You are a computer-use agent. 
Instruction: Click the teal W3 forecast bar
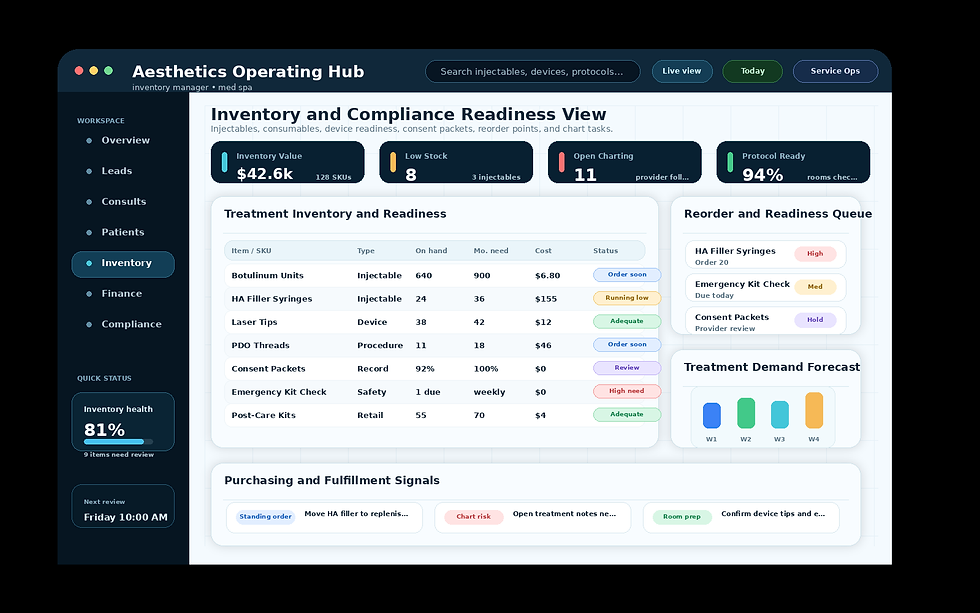pyautogui.click(x=780, y=415)
